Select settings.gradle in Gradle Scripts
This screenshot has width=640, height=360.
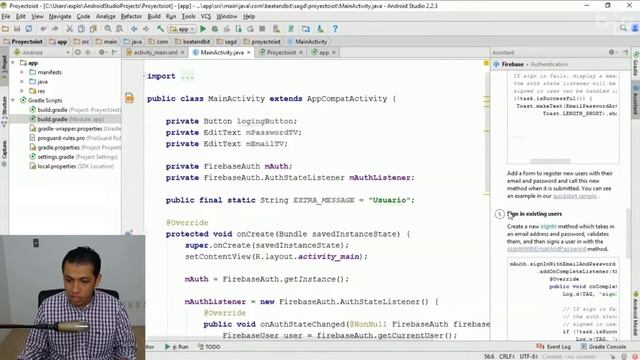73,157
